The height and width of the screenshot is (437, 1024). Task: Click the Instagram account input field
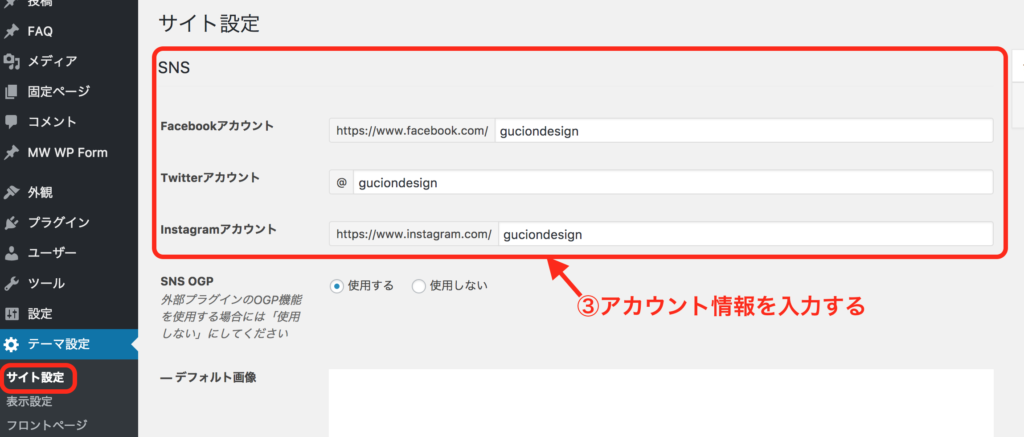pos(745,234)
